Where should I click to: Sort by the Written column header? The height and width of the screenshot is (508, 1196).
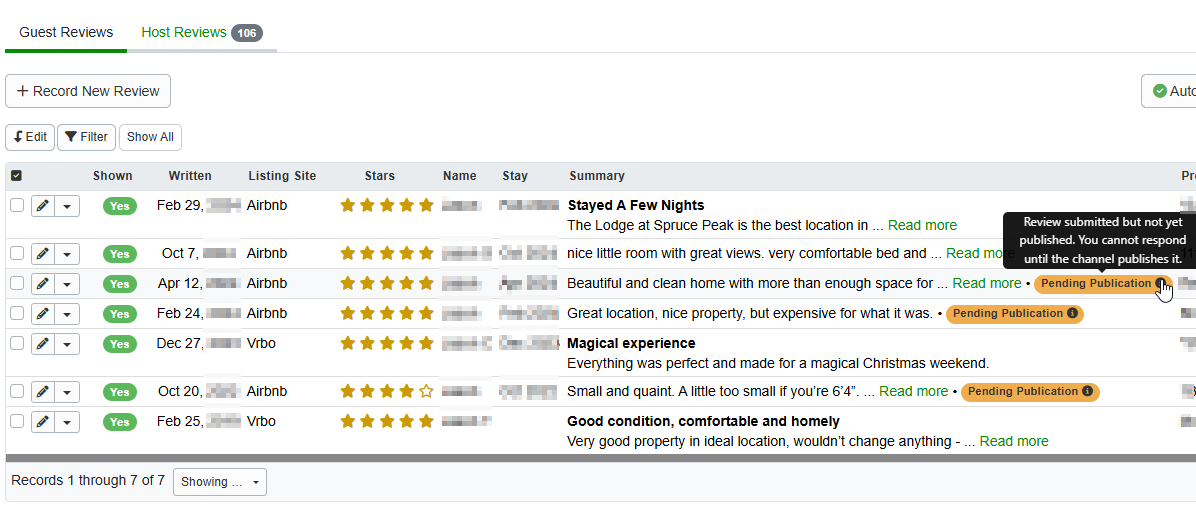click(190, 176)
